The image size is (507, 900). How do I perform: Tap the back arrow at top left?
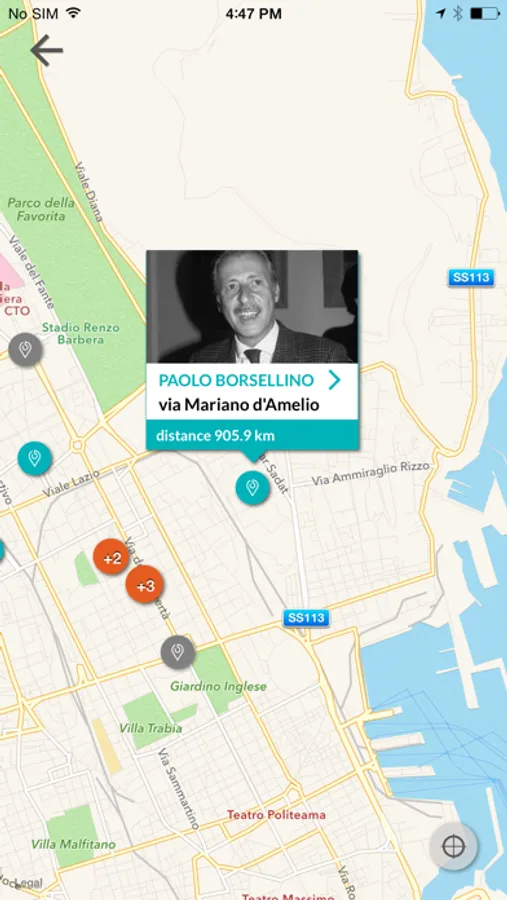point(47,50)
